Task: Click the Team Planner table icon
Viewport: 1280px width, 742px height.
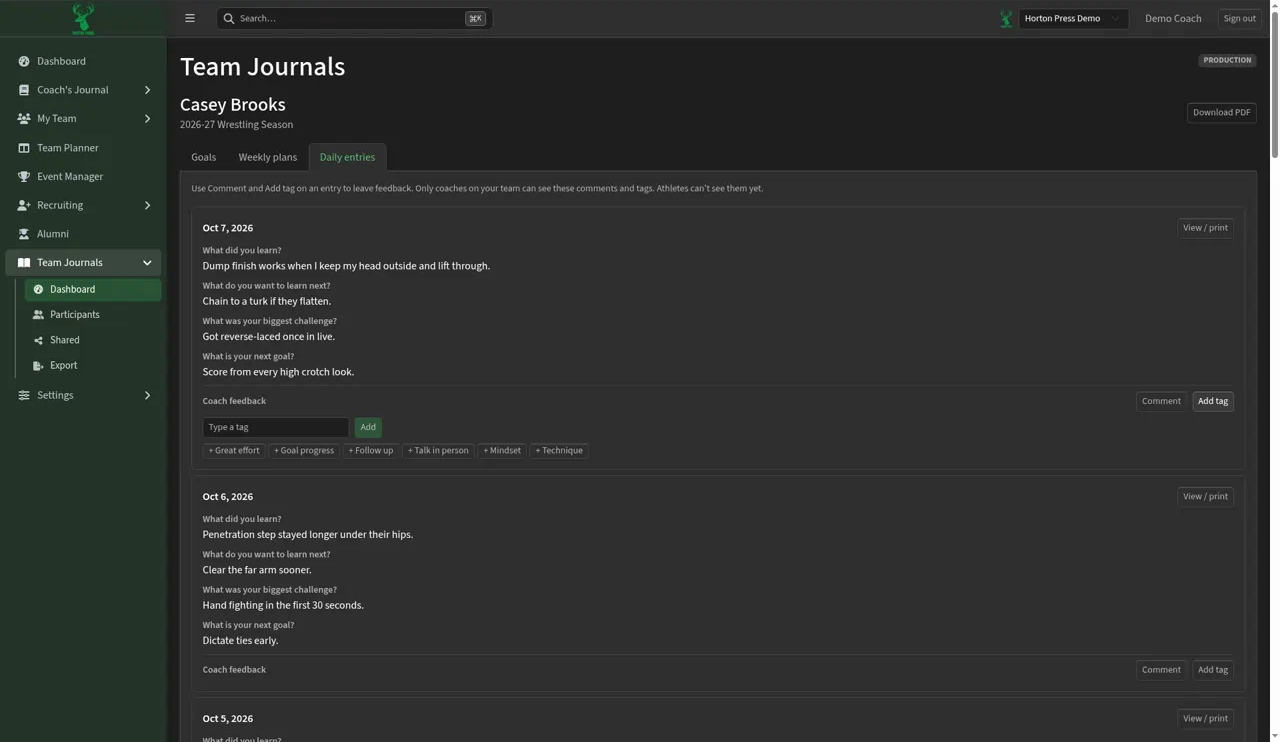Action: pyautogui.click(x=24, y=148)
